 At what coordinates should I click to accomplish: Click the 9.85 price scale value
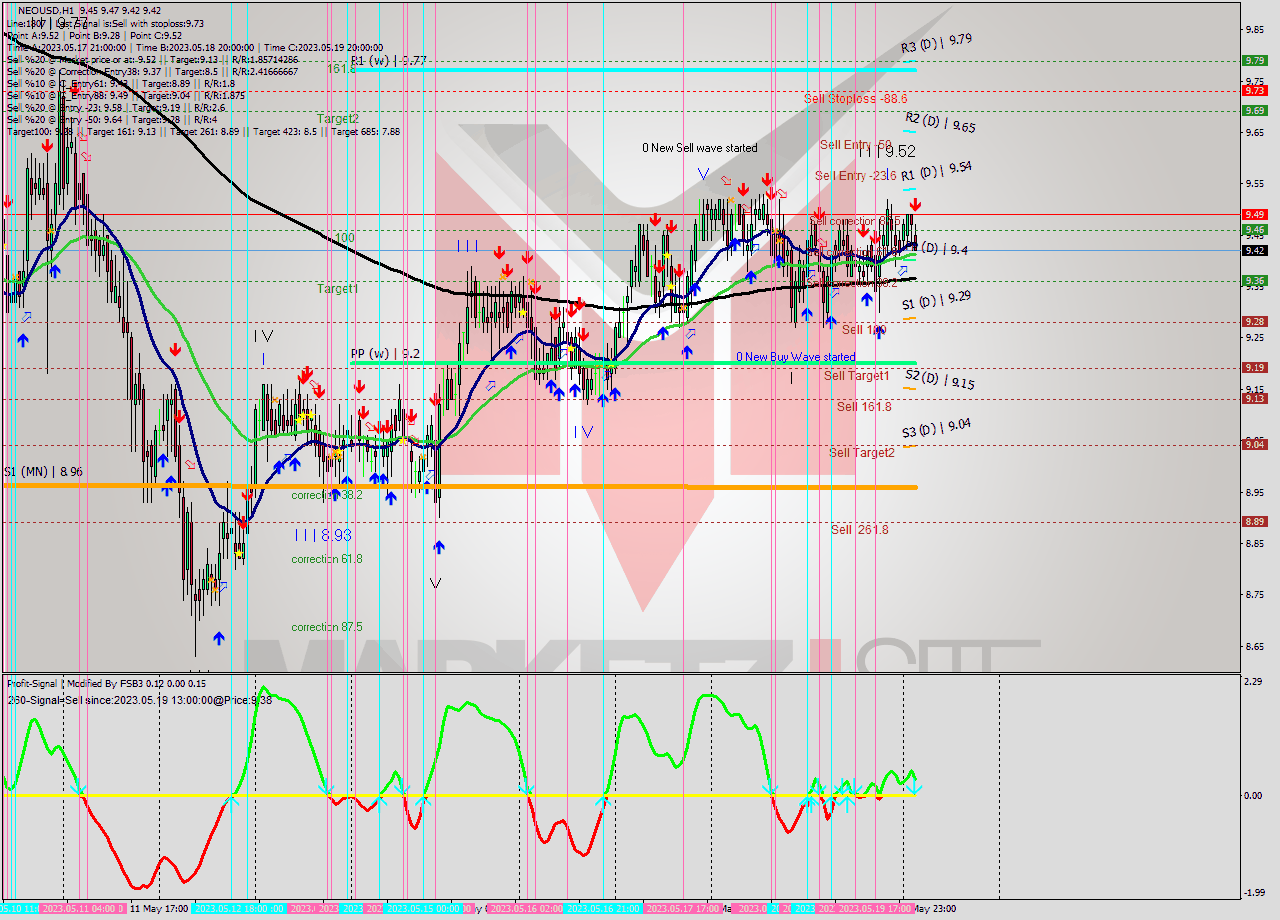[x=1253, y=30]
